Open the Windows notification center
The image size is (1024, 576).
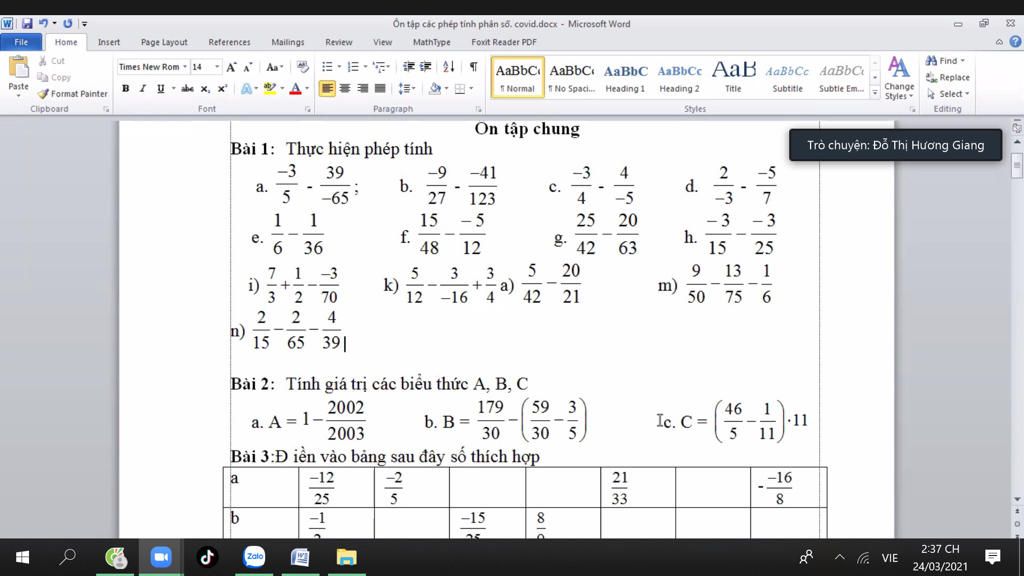point(993,557)
